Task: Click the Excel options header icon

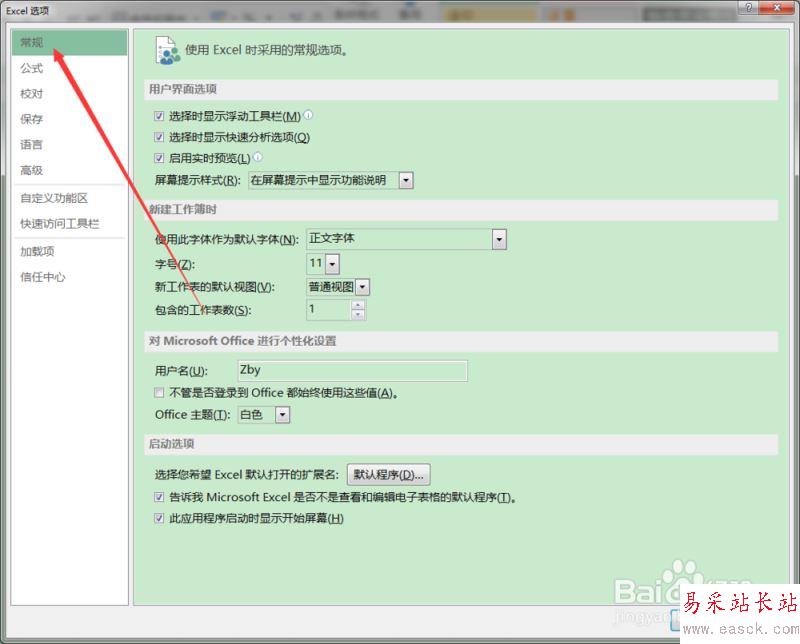Action: click(x=167, y=51)
